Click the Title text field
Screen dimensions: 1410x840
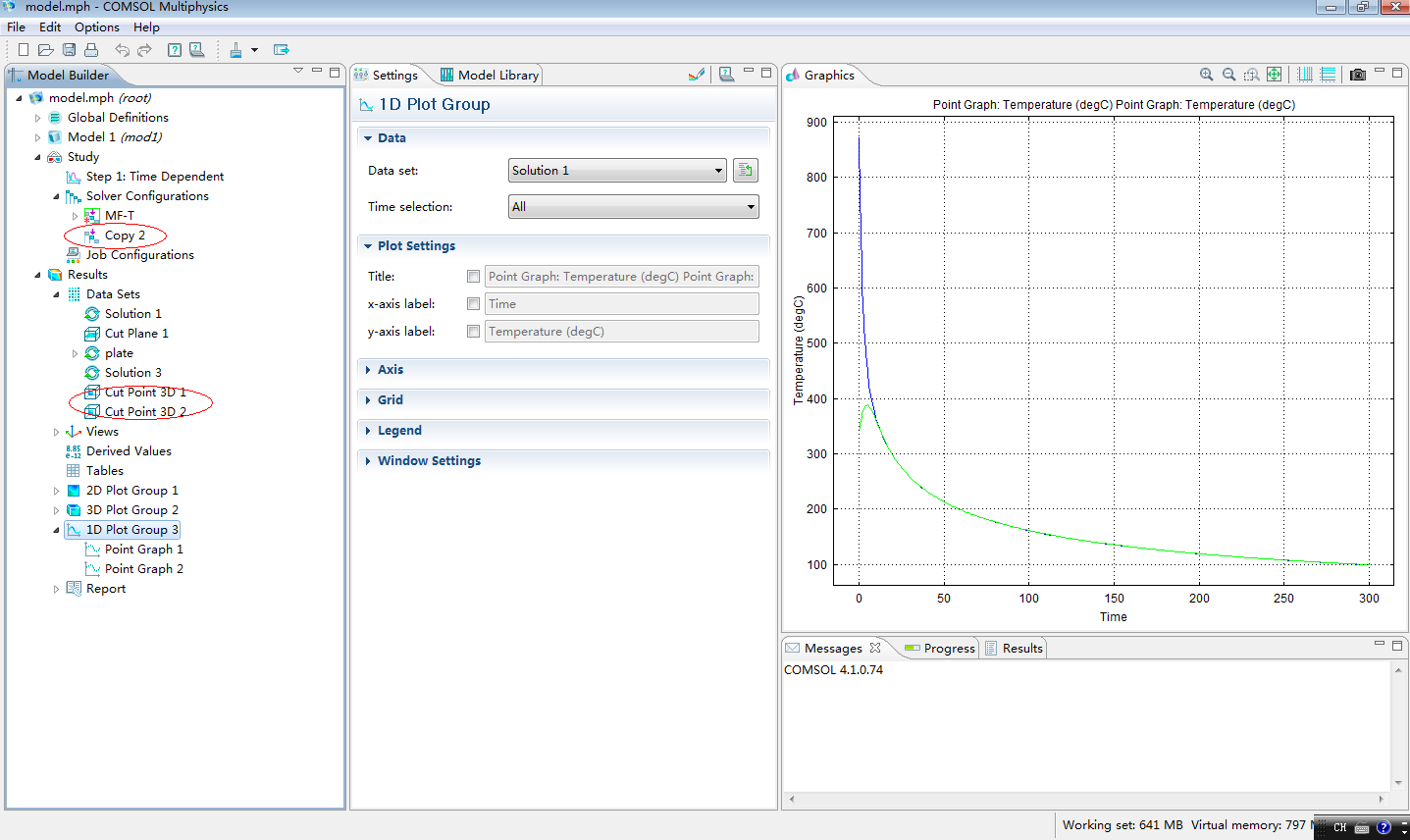tap(622, 277)
